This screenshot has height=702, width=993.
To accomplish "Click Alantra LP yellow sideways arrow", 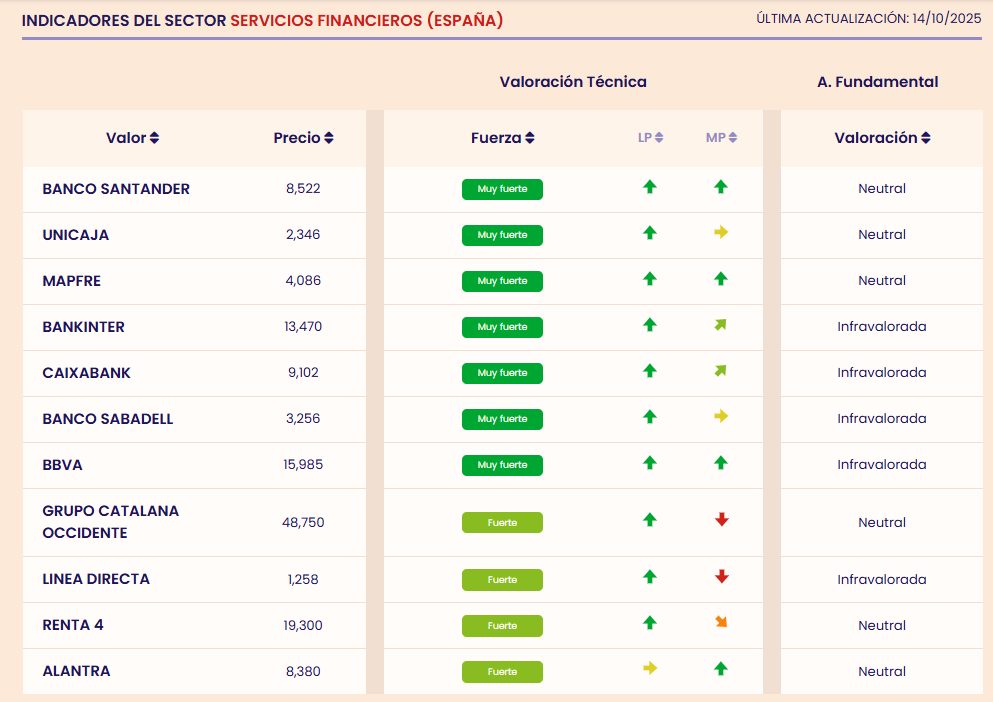I will point(650,668).
